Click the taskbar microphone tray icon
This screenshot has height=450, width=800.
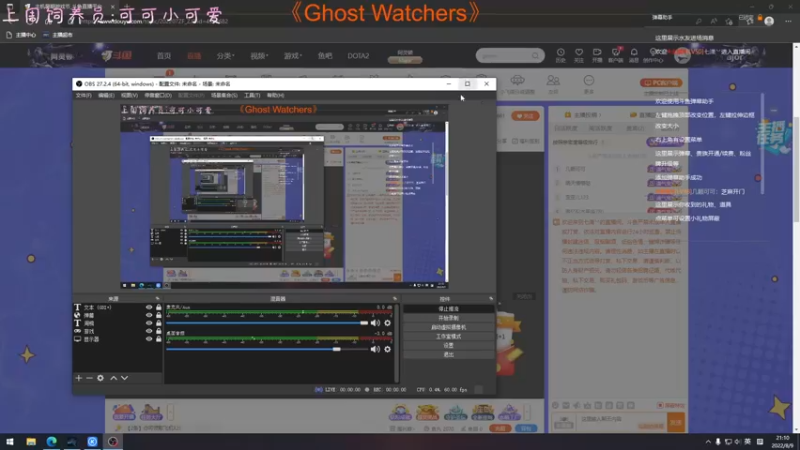coord(718,441)
